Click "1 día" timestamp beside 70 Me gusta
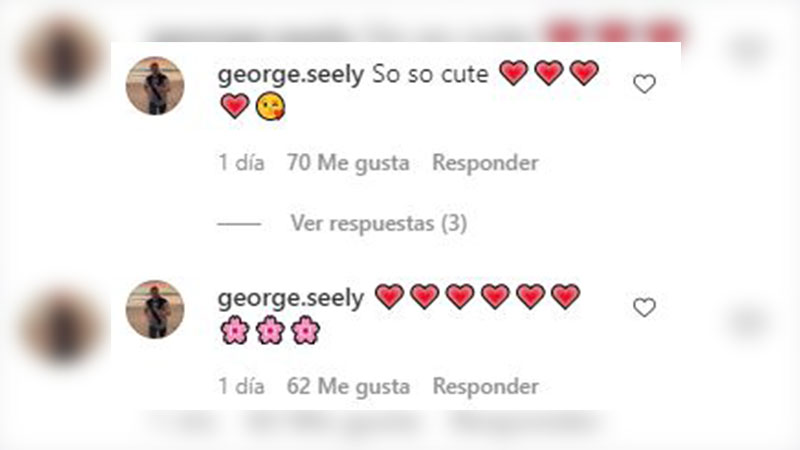800x450 pixels. 241,163
